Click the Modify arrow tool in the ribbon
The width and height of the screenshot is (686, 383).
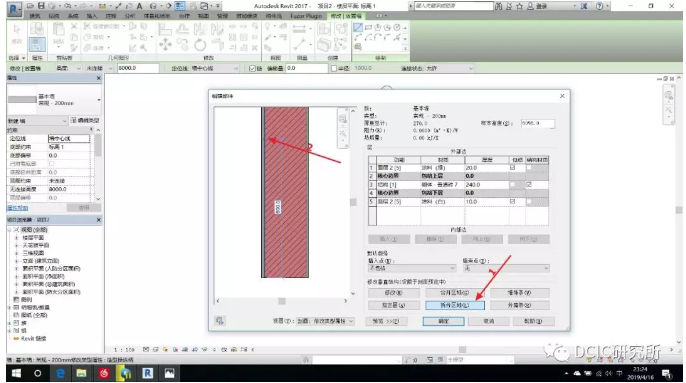(17, 30)
